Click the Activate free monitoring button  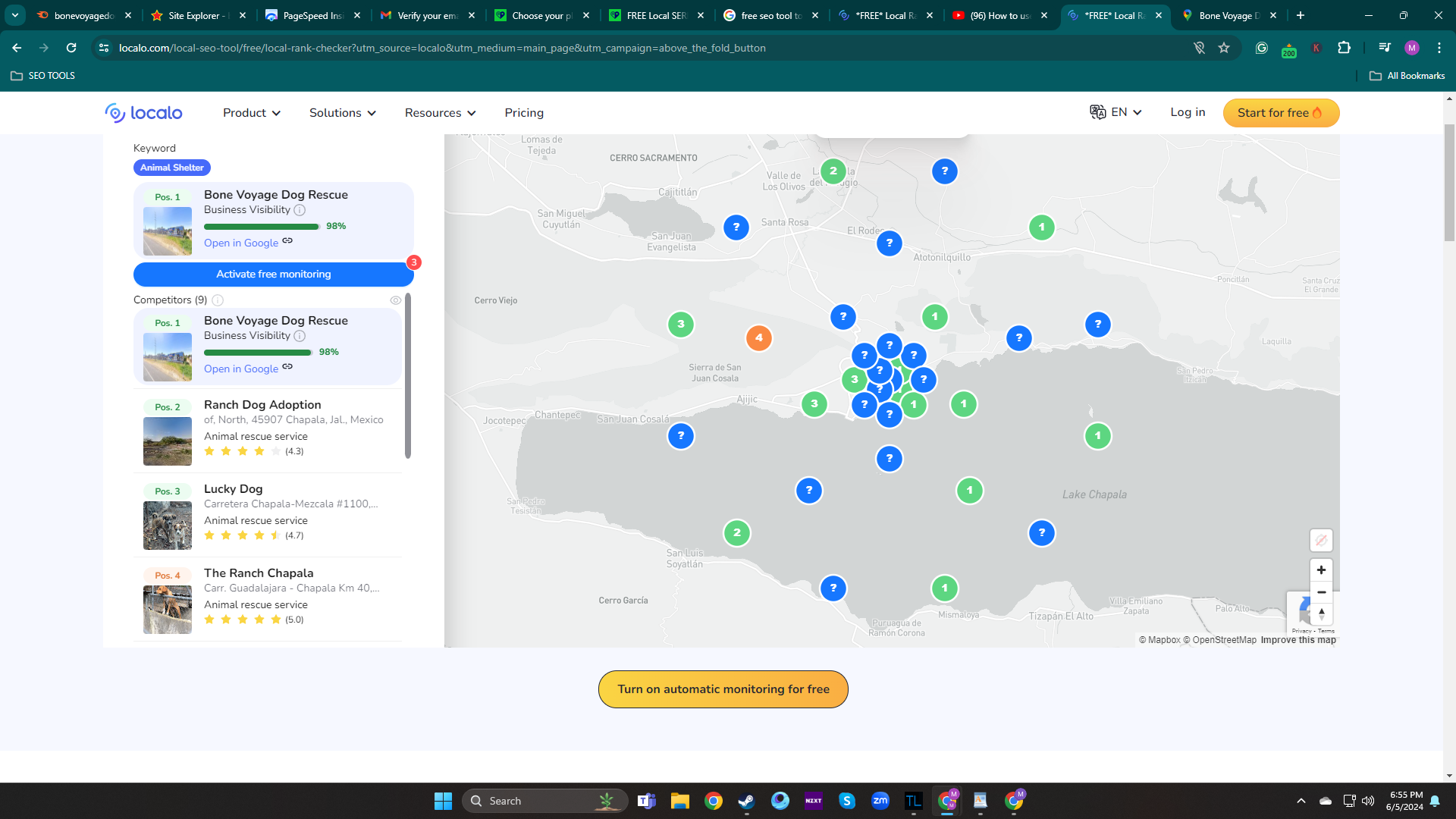273,275
